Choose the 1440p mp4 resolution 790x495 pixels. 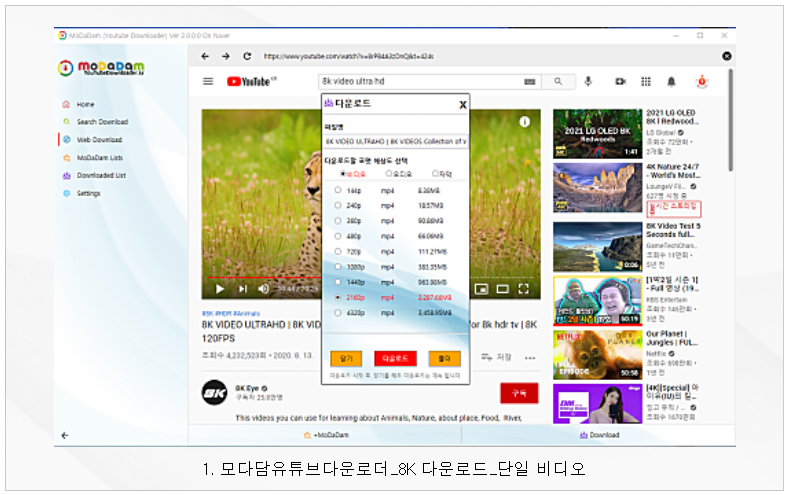(x=338, y=282)
